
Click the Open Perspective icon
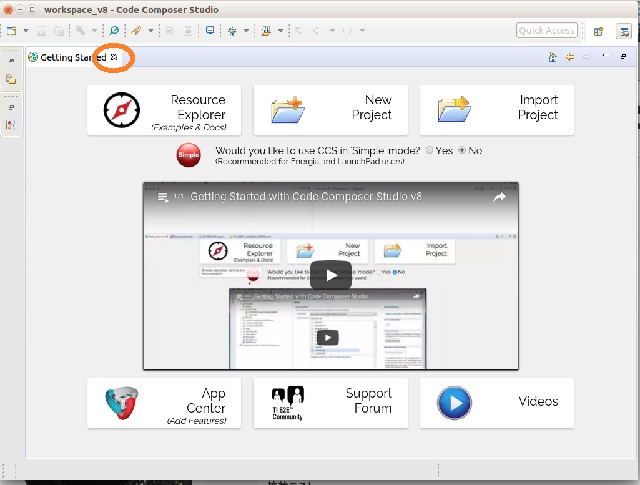click(x=598, y=31)
